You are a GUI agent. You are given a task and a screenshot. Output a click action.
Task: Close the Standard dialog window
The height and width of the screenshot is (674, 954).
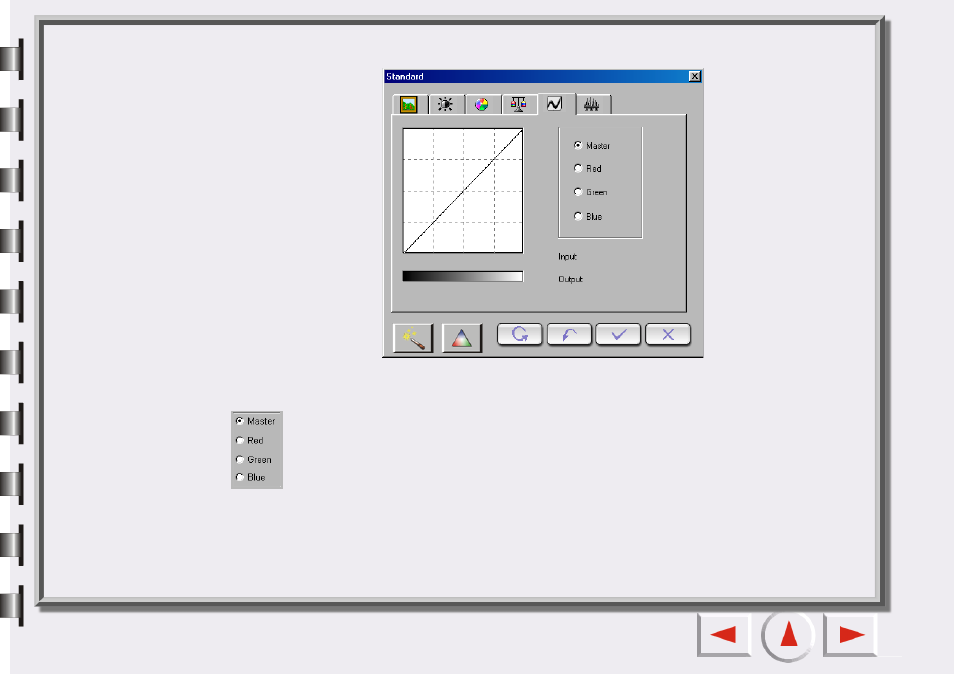(x=695, y=76)
